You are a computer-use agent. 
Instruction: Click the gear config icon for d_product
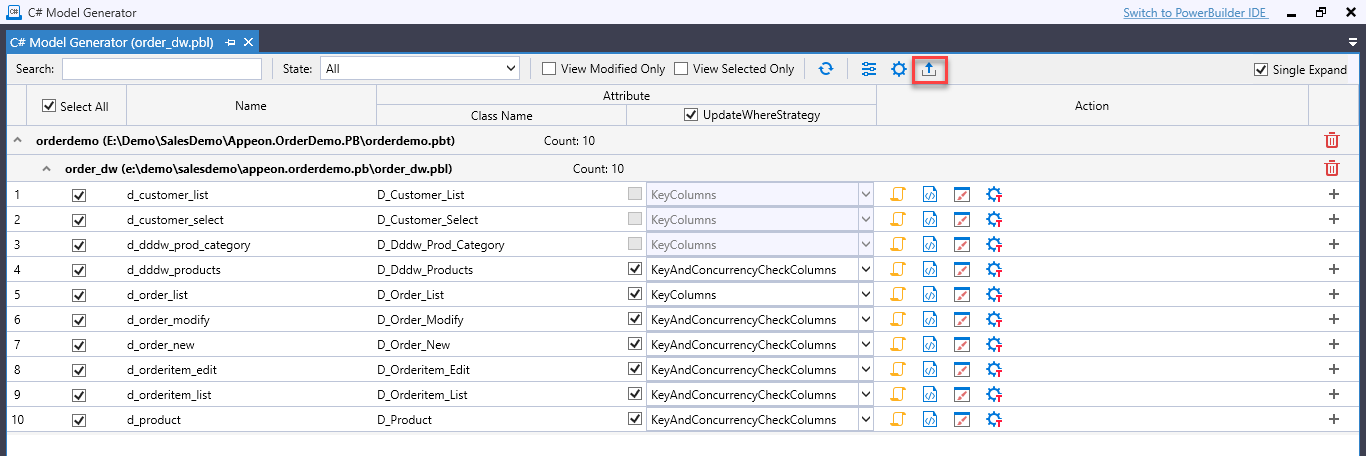tap(993, 420)
